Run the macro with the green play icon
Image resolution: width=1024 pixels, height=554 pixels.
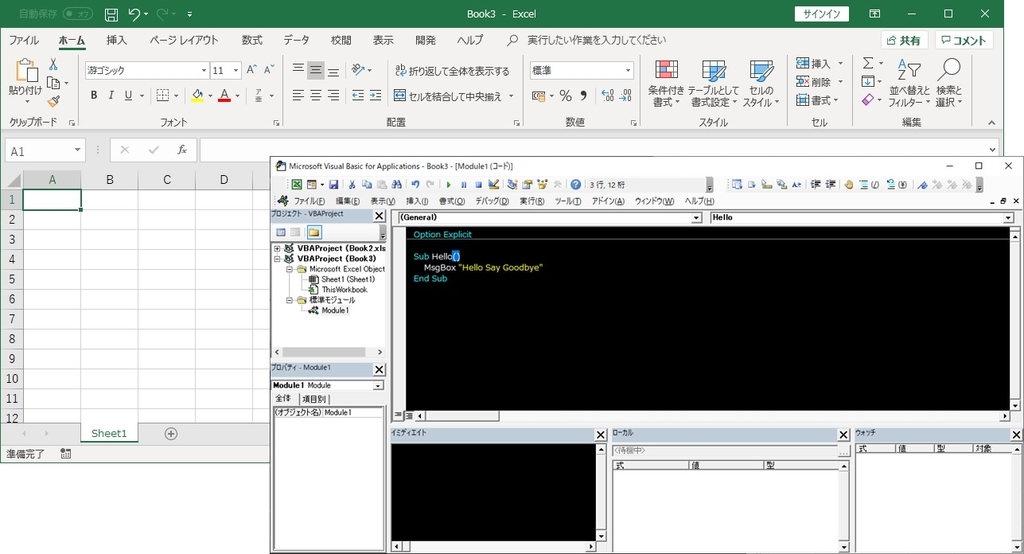click(449, 185)
